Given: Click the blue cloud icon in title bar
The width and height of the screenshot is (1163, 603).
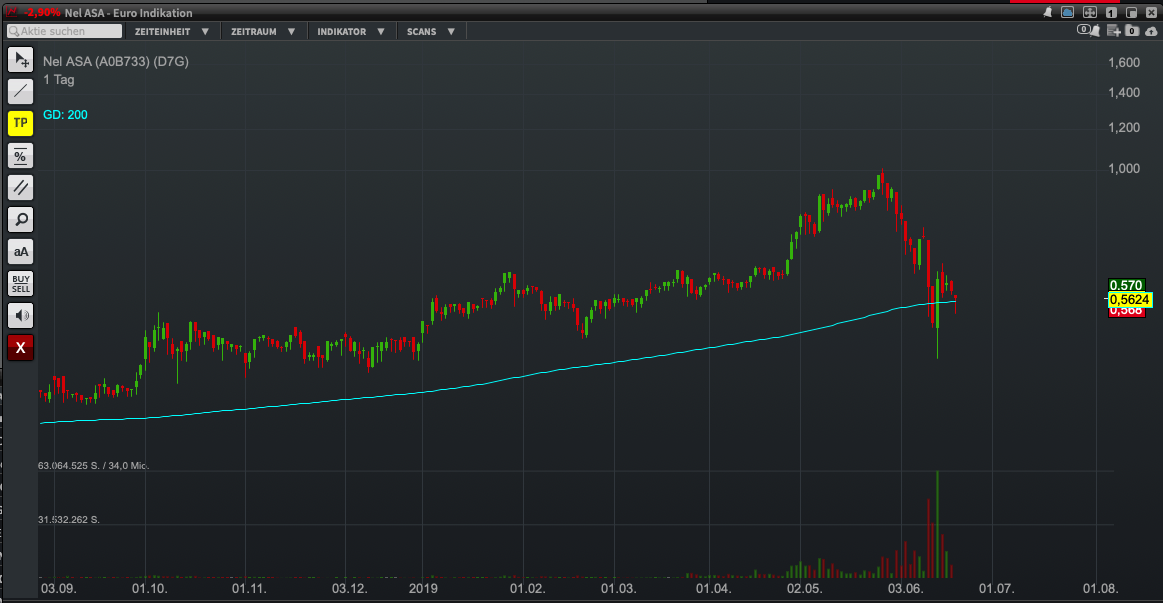Looking at the screenshot, I should pos(1067,12).
